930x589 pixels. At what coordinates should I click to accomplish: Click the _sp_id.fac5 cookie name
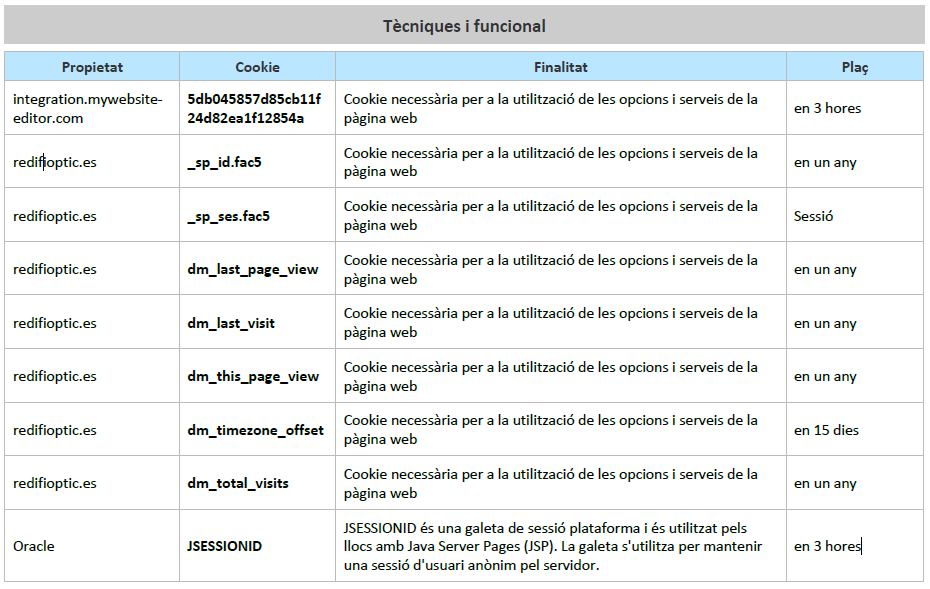[224, 162]
